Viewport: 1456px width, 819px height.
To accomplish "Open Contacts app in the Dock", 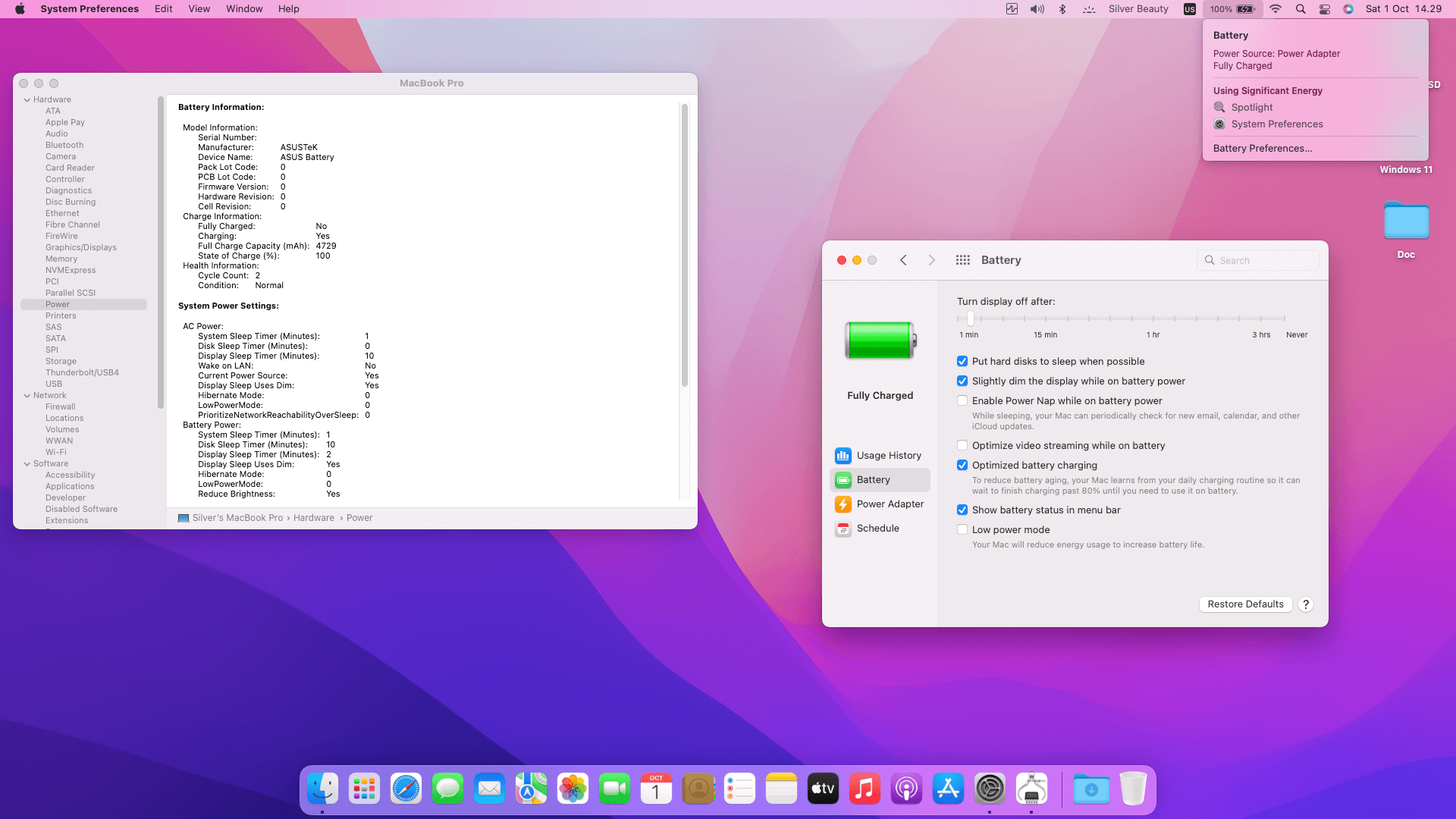I will [698, 789].
